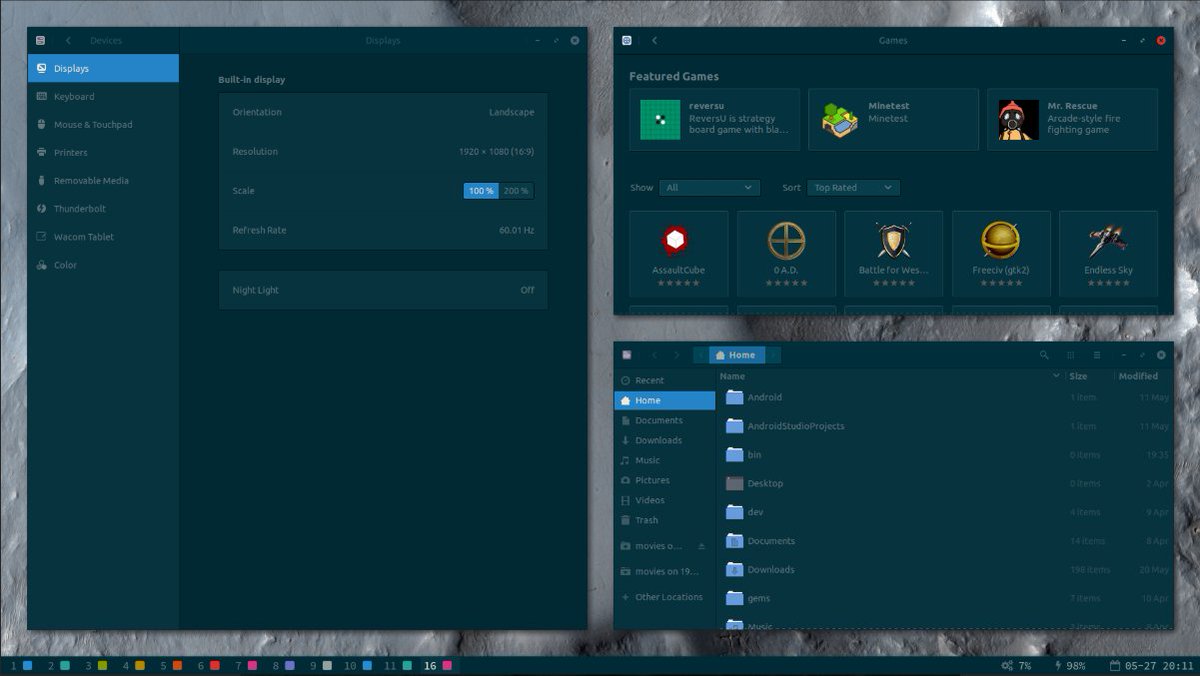Open the Night Light setting

coord(383,289)
